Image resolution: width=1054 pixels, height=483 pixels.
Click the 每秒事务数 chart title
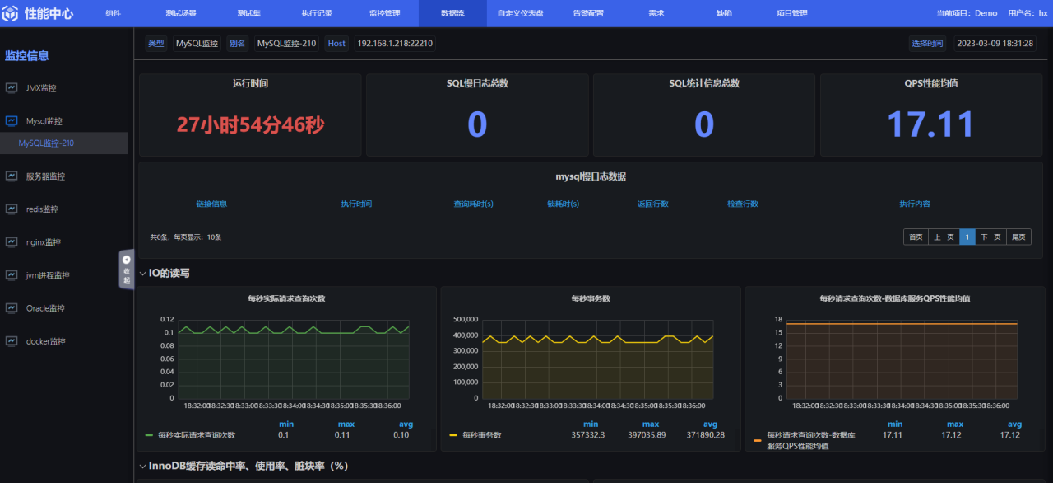coord(591,298)
